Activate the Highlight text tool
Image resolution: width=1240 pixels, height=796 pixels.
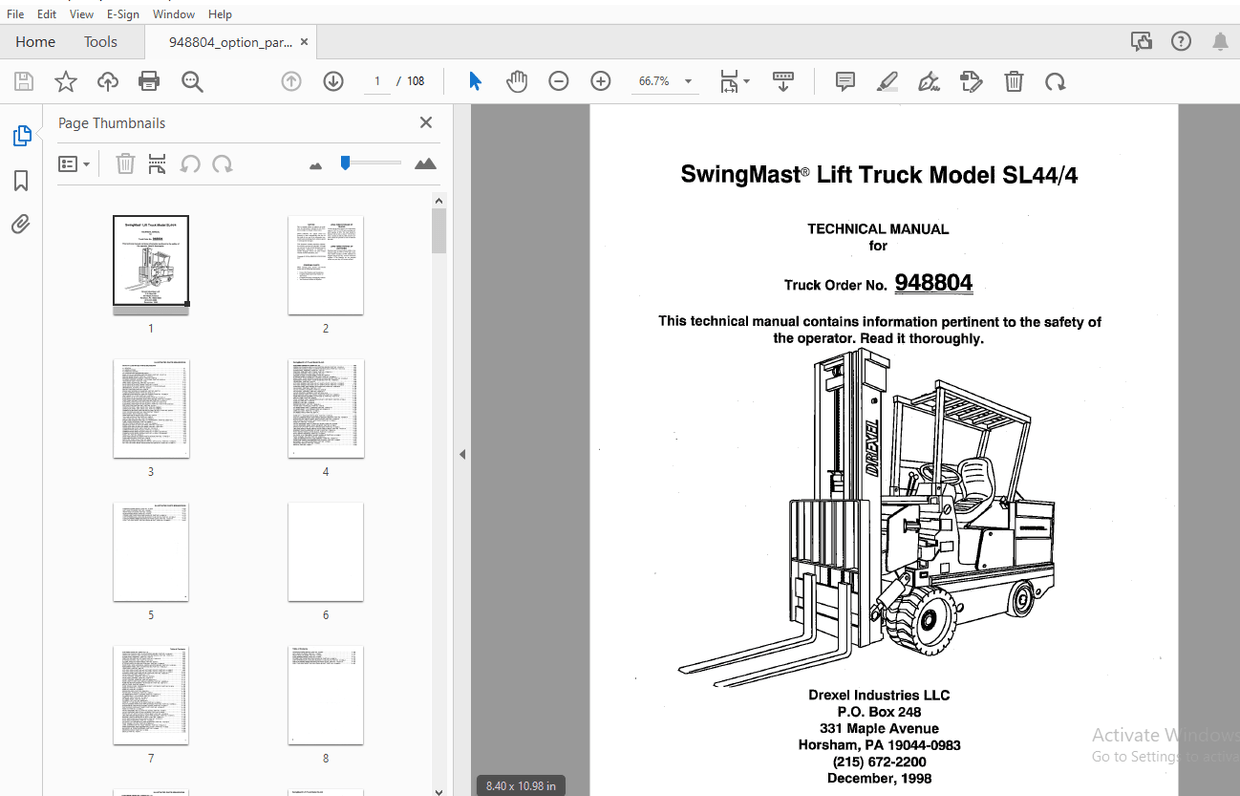click(x=887, y=81)
